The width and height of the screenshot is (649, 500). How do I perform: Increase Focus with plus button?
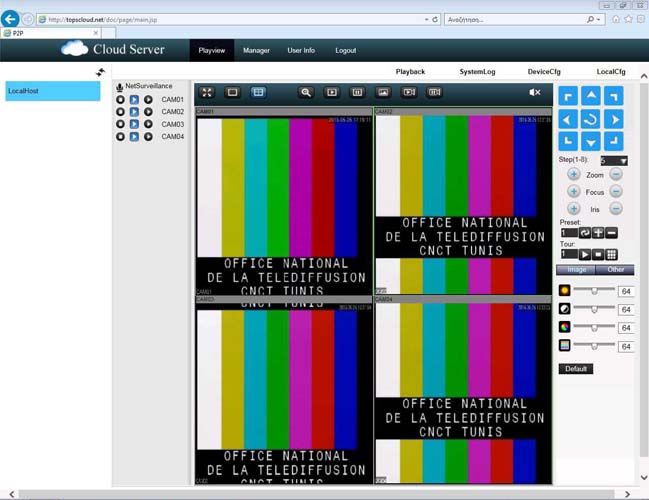[x=574, y=192]
